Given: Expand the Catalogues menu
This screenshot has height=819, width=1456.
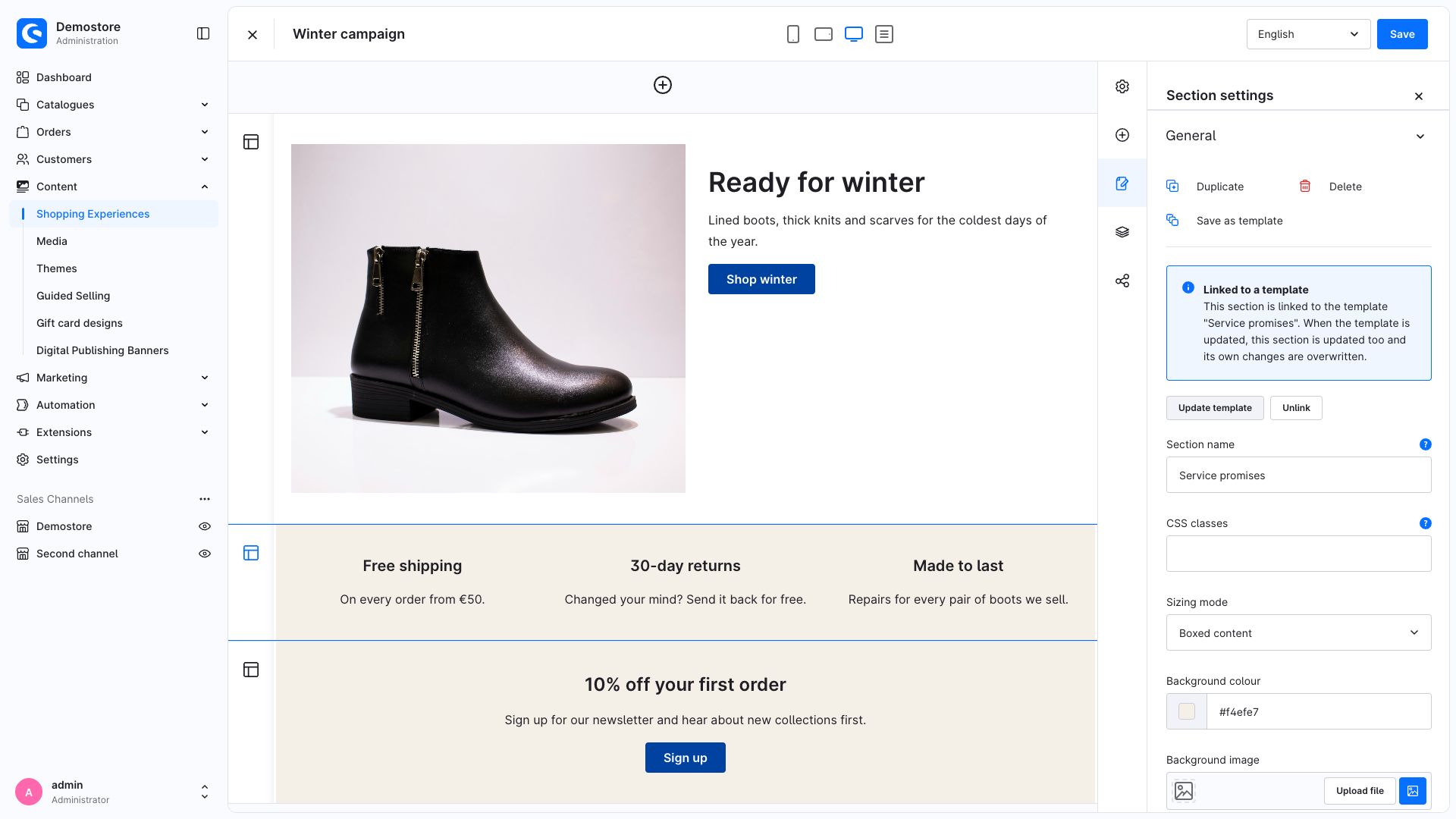Looking at the screenshot, I should coord(113,105).
